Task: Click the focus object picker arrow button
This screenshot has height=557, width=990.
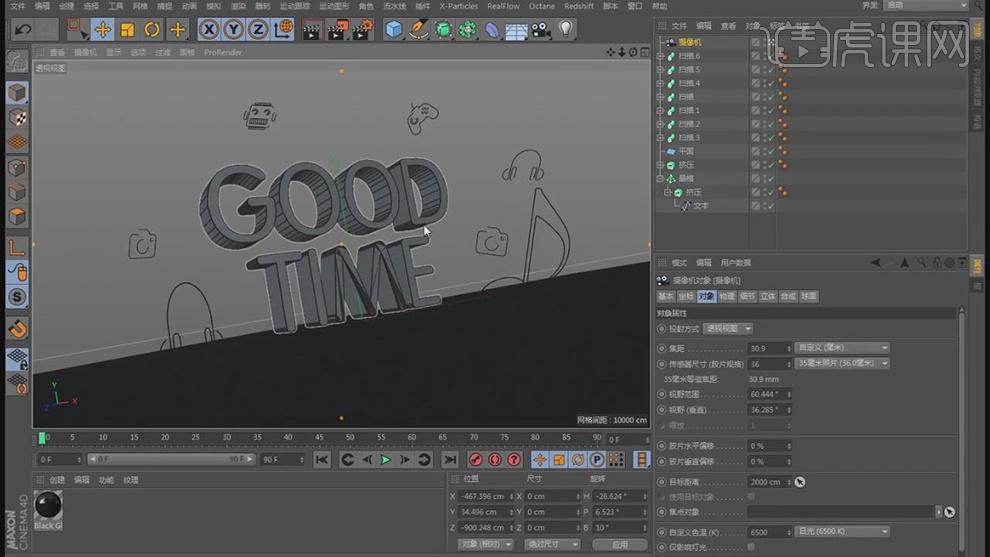Action: pyautogui.click(x=950, y=512)
